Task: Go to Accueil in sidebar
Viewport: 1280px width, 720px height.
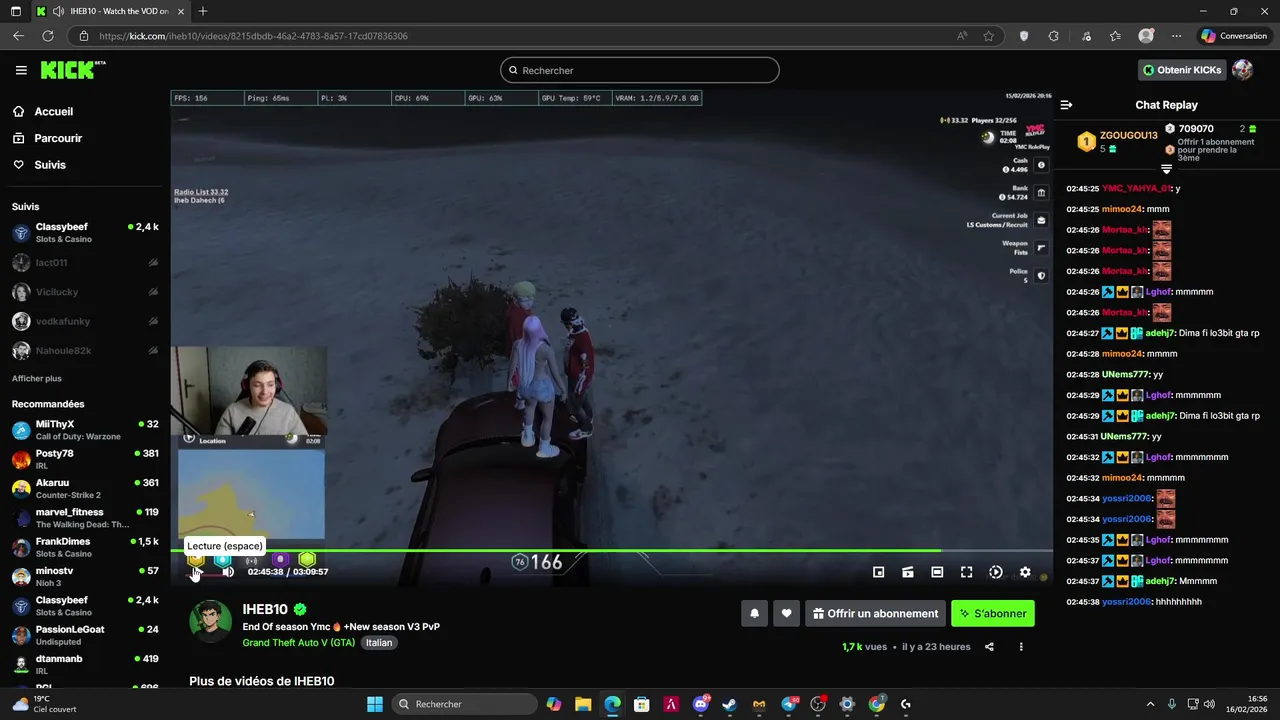Action: [54, 112]
